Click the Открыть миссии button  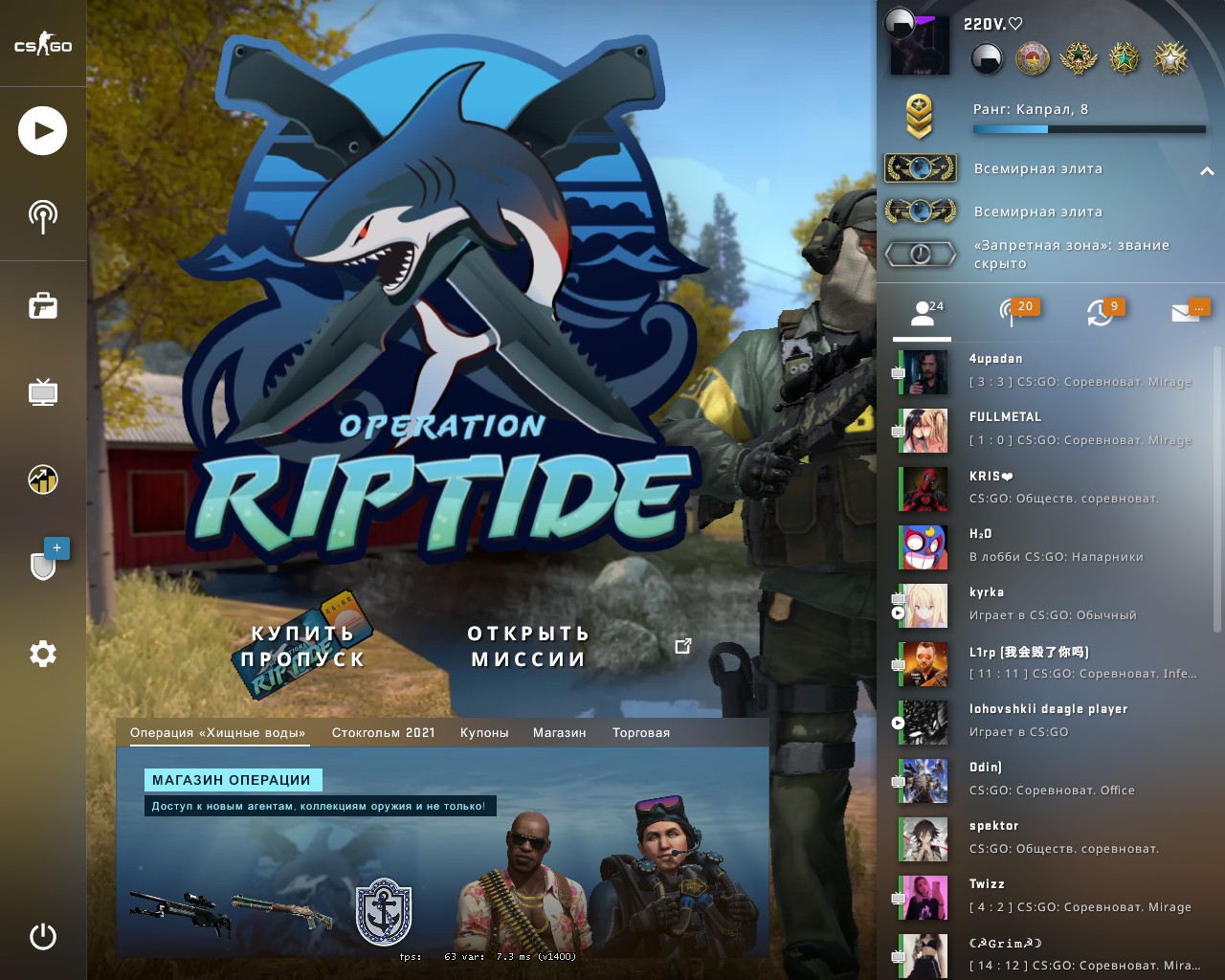click(528, 646)
